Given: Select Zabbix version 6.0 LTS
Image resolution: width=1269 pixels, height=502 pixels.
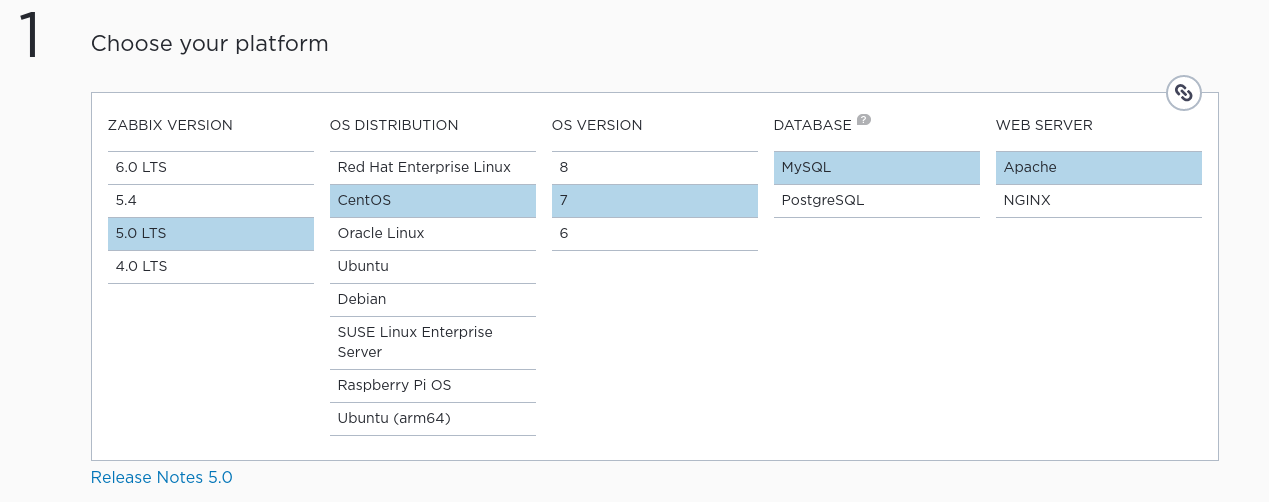Looking at the screenshot, I should 210,167.
